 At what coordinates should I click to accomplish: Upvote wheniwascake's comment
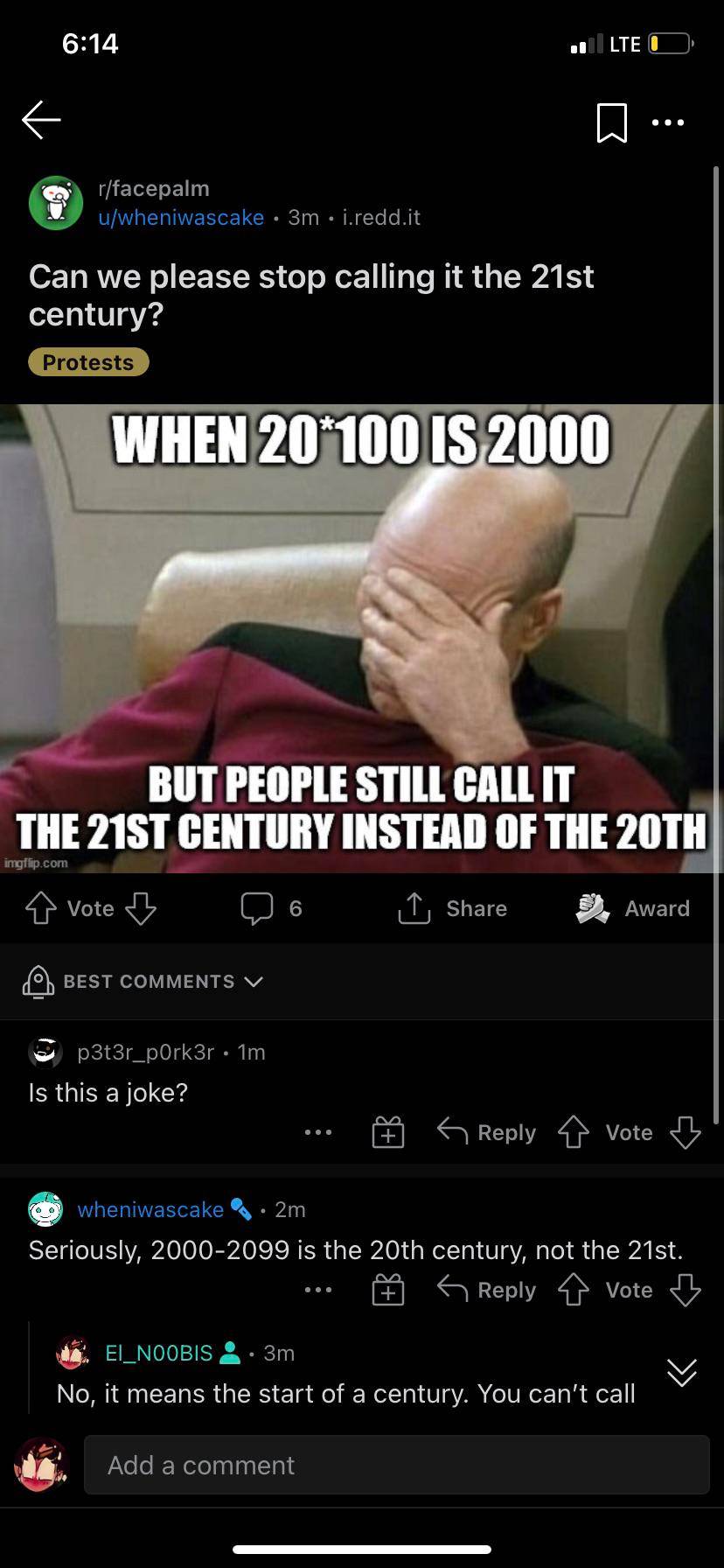click(x=574, y=1290)
